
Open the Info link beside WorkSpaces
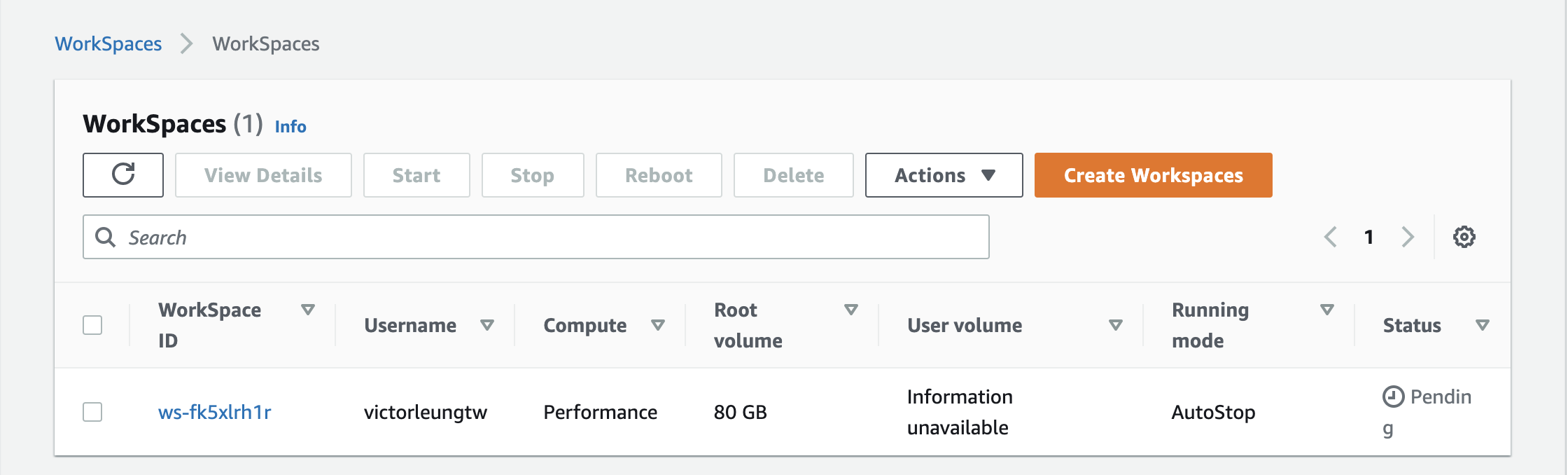click(x=290, y=126)
